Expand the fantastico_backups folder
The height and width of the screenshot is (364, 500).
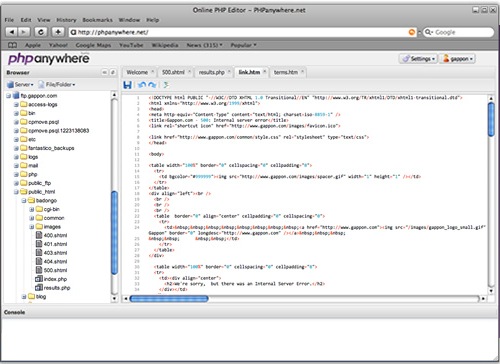pos(16,148)
